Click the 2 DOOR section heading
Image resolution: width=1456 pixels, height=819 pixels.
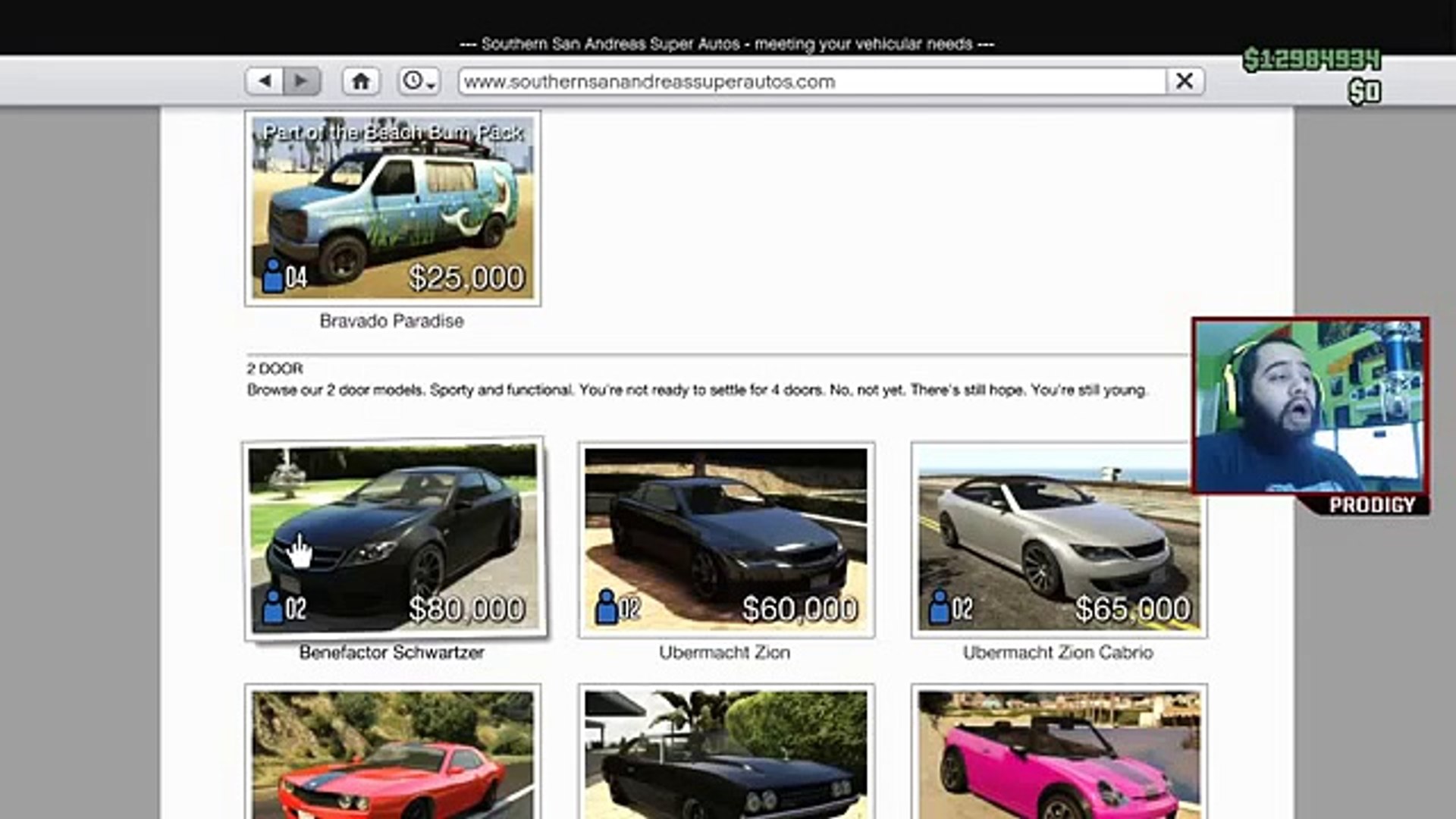(x=275, y=369)
